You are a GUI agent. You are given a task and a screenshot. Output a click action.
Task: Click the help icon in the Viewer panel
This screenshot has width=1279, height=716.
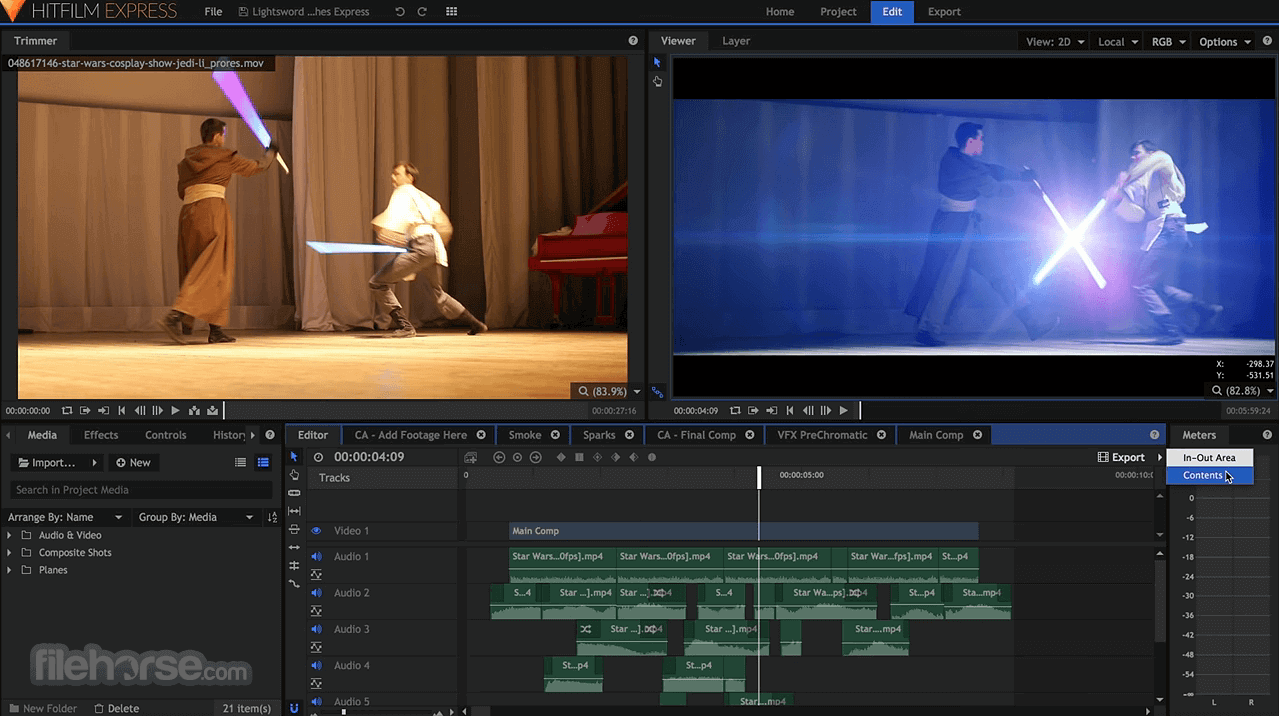pos(1266,41)
